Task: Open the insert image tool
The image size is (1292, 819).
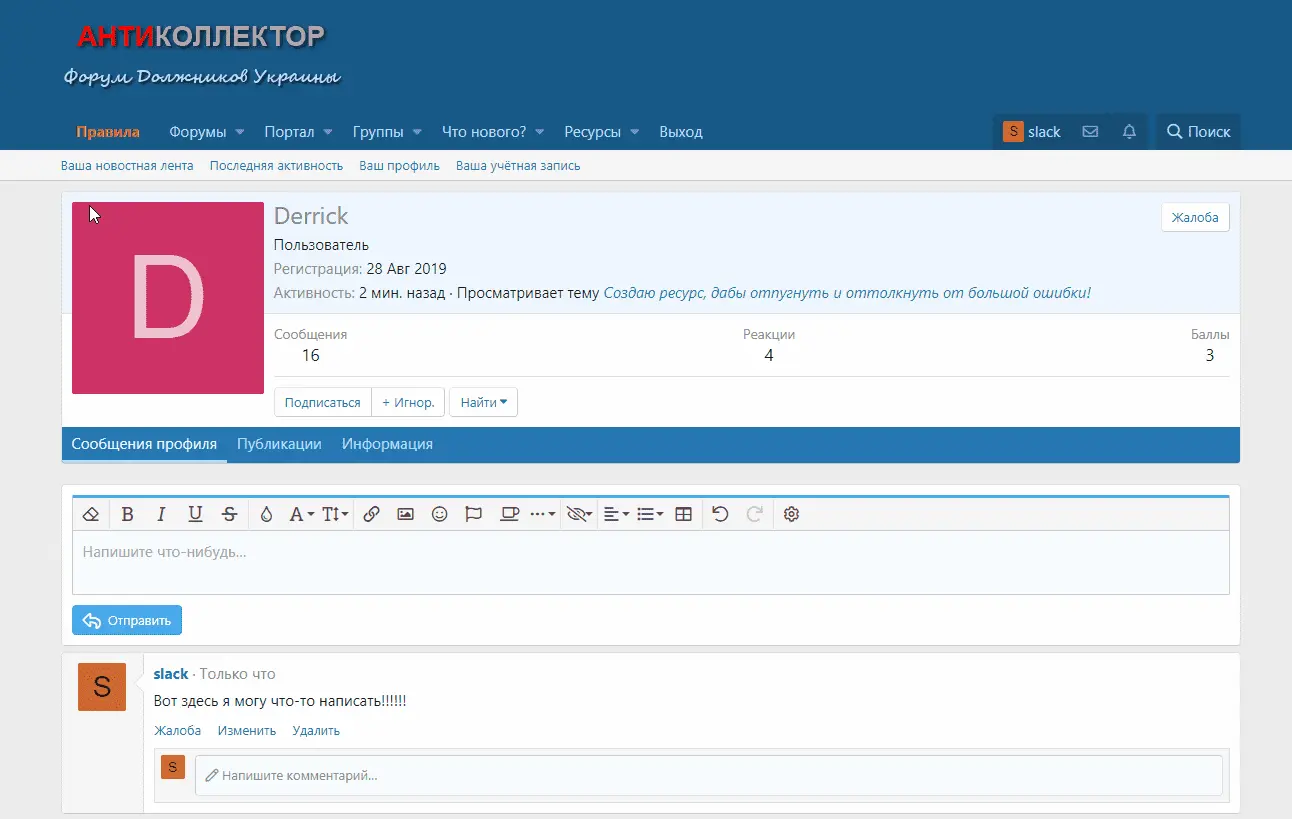Action: 405,514
